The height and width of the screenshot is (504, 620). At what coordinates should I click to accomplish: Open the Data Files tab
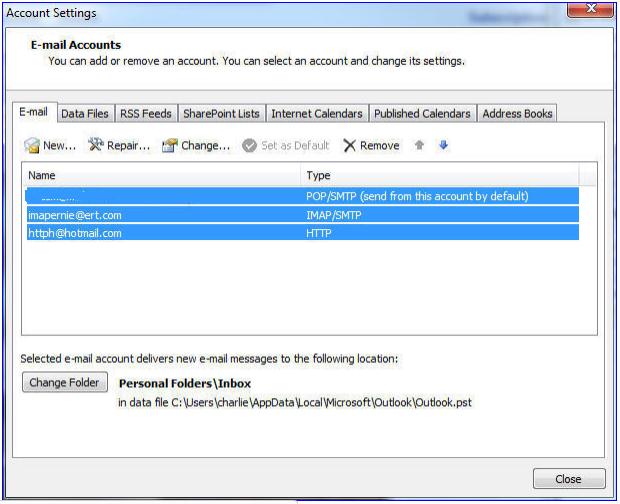point(85,114)
